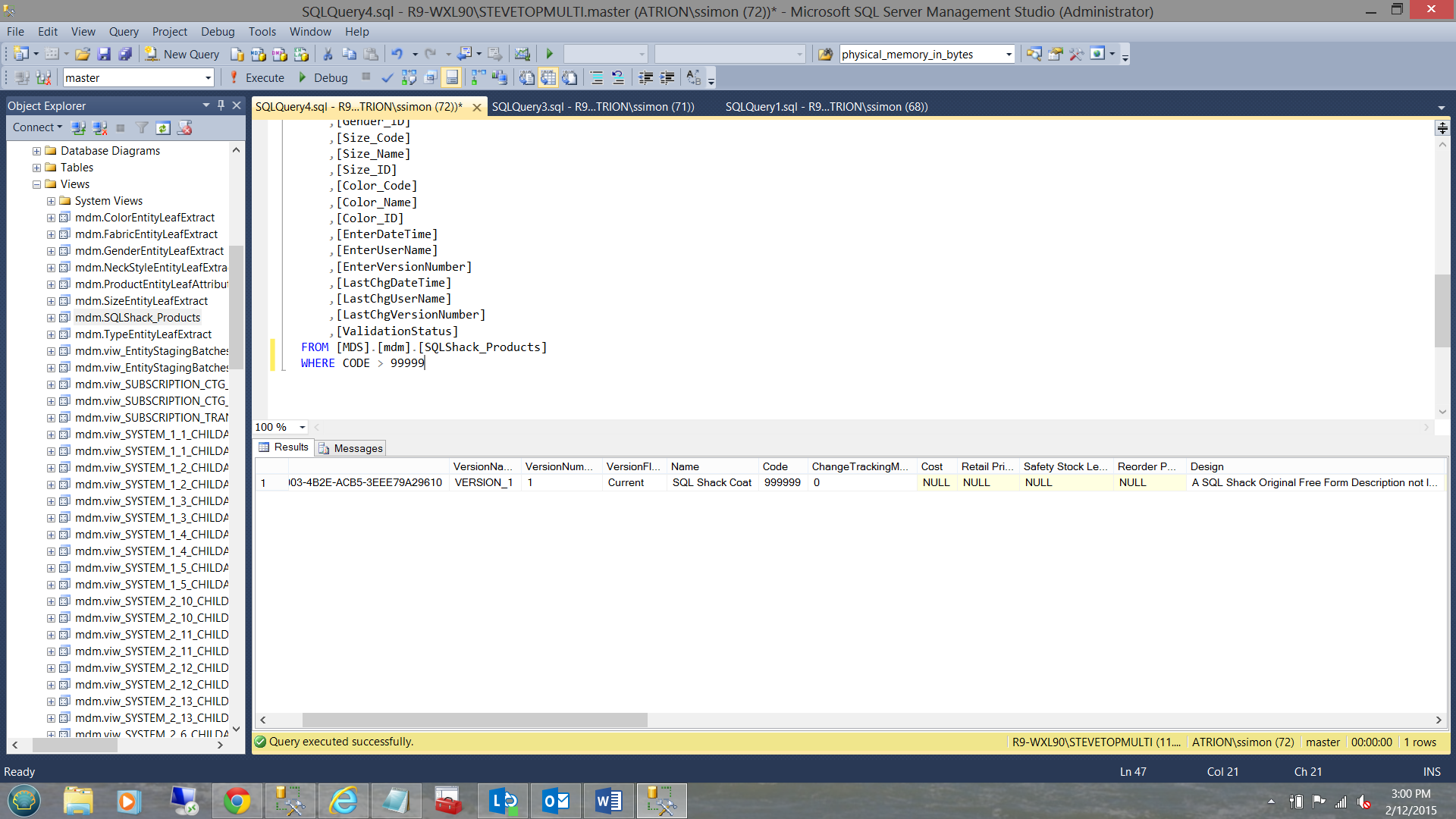The height and width of the screenshot is (819, 1456).
Task: Open the master database dropdown
Action: point(208,78)
